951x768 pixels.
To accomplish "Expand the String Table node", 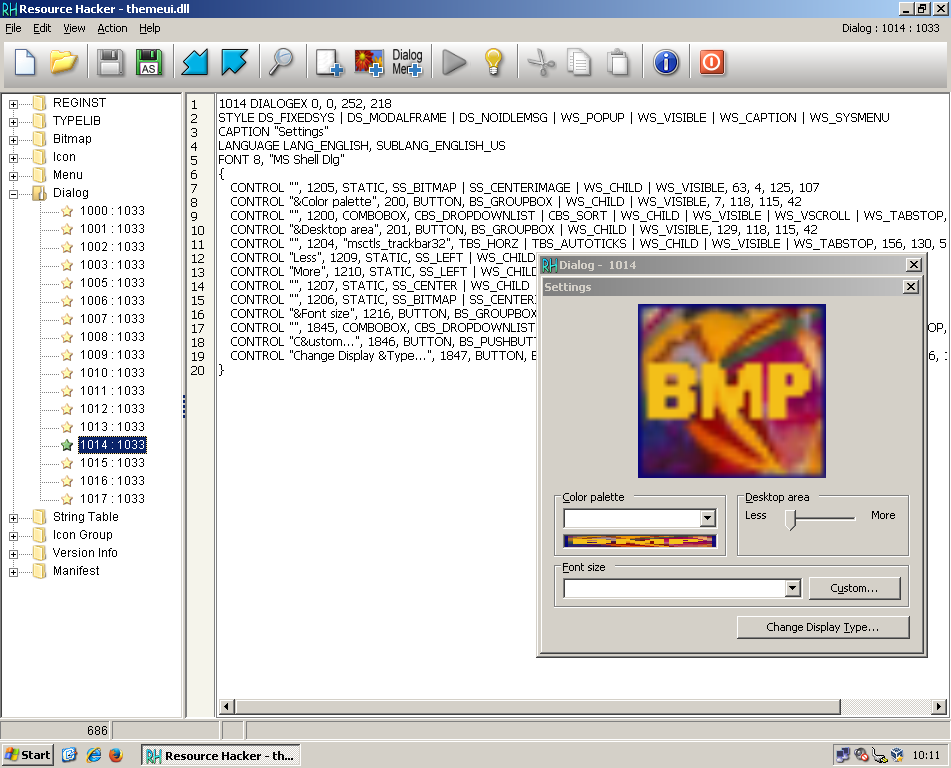I will pyautogui.click(x=14, y=517).
